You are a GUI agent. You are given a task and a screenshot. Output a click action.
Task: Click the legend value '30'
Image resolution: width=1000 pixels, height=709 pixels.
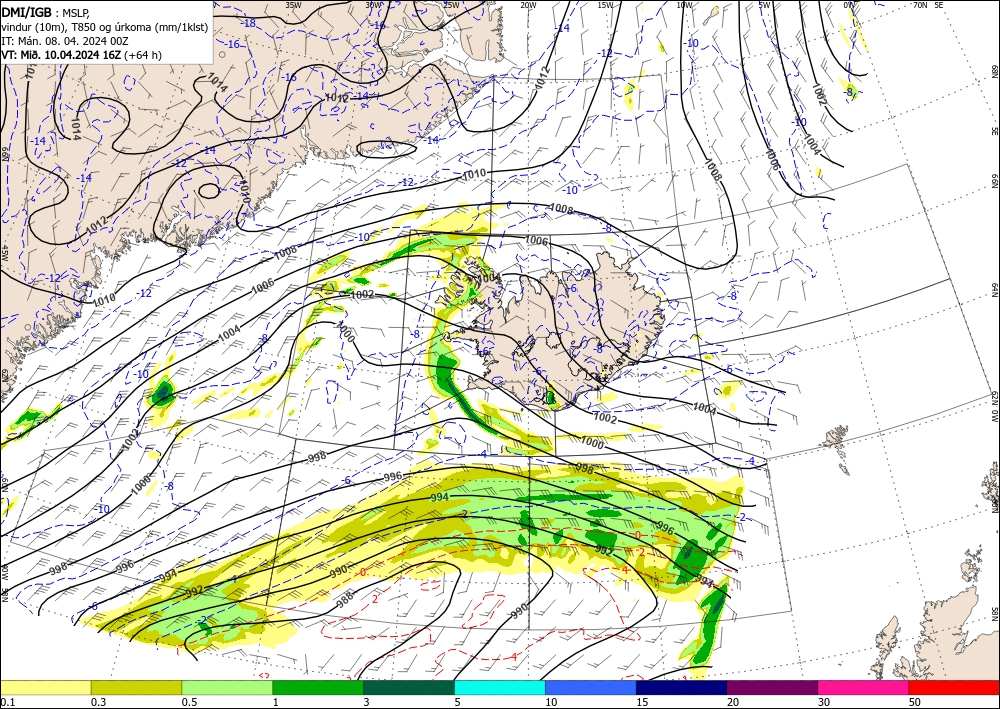pos(824,702)
